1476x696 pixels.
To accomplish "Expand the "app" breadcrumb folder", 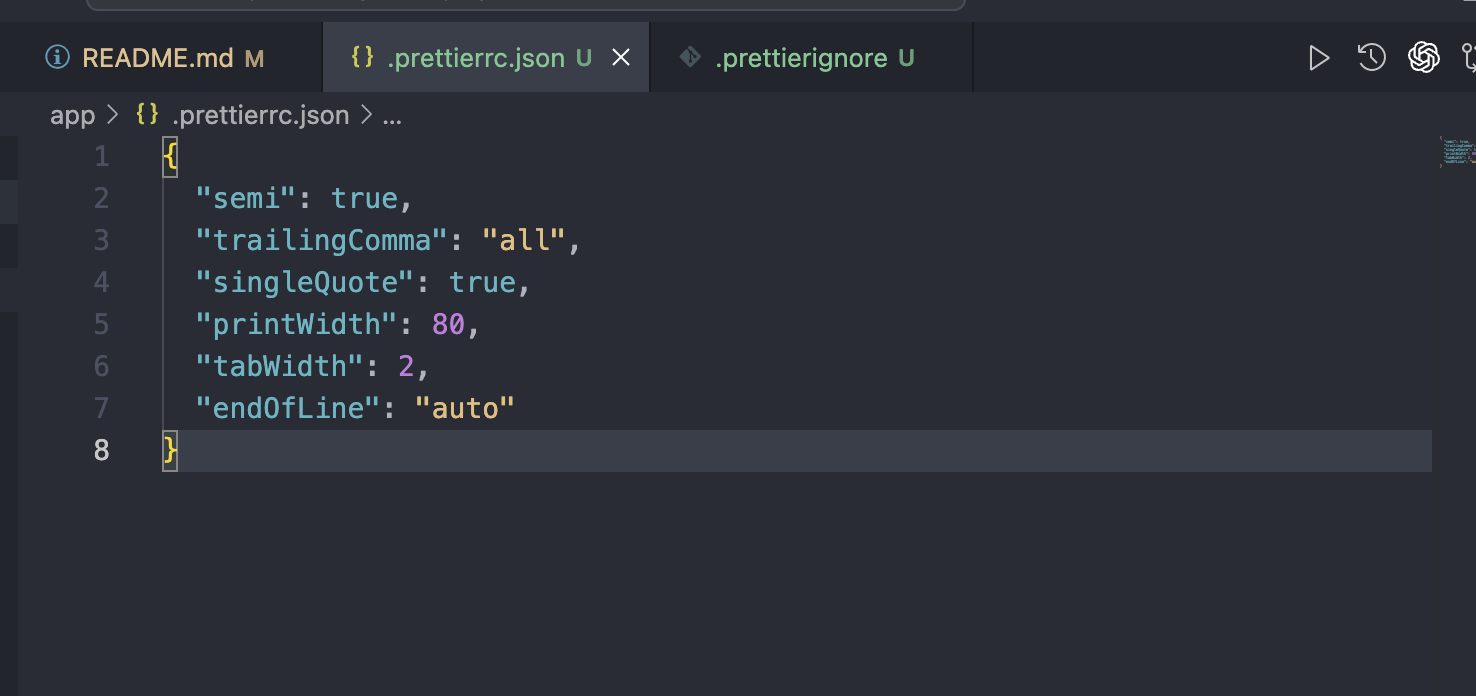I will point(72,115).
